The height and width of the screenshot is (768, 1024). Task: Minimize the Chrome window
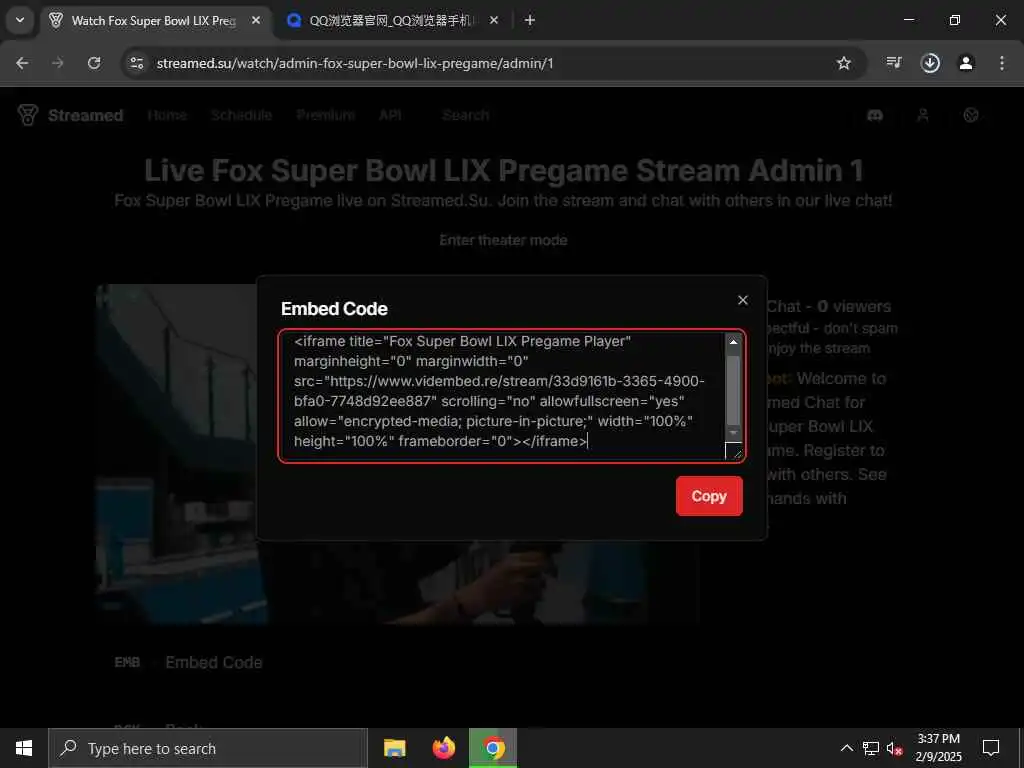point(908,20)
